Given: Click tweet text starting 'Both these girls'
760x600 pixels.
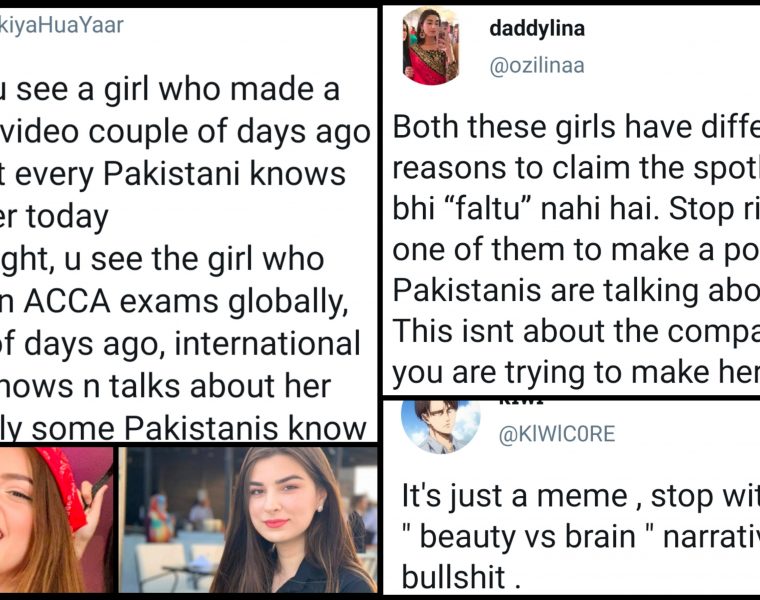Looking at the screenshot, I should 576,126.
